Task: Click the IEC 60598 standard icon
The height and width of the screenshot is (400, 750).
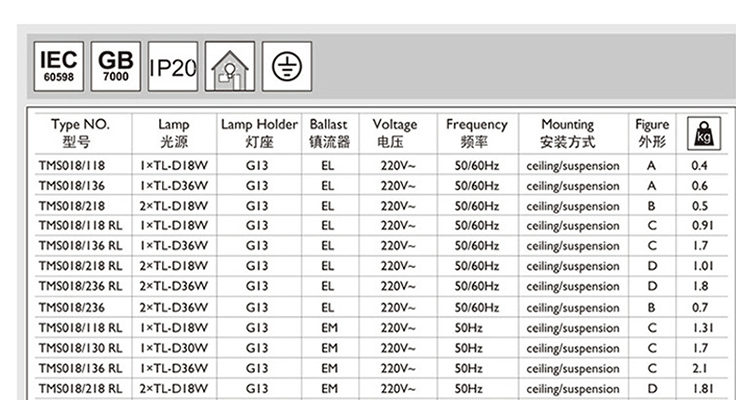Action: tap(59, 66)
